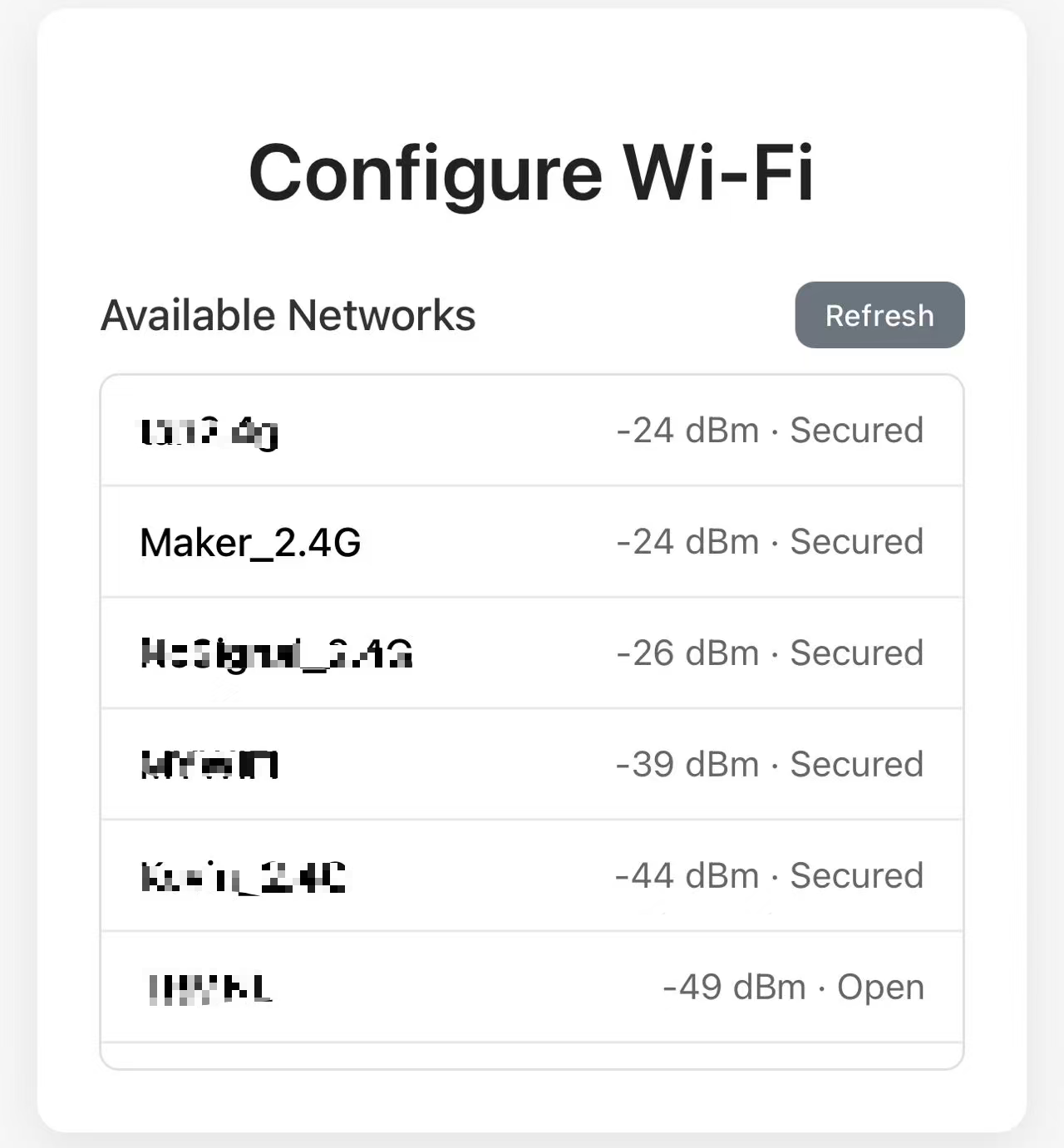This screenshot has height=1148, width=1064.
Task: Click the "-44 dBm · Secured" status text
Action: point(770,876)
